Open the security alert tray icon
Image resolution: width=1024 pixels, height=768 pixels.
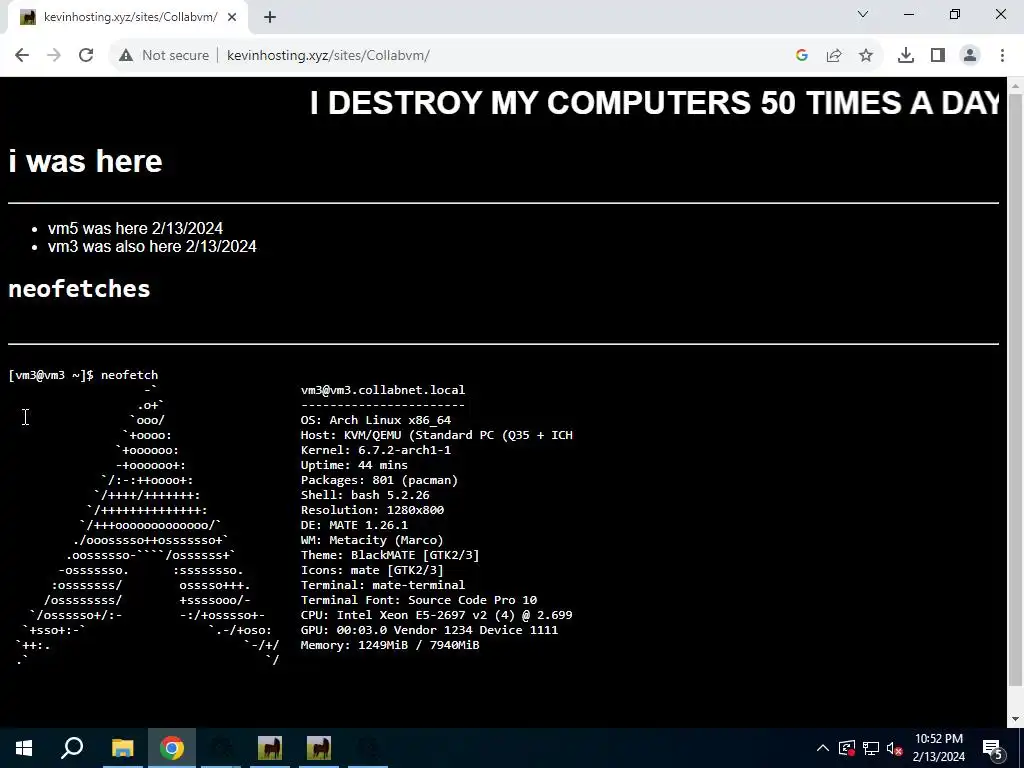point(847,748)
